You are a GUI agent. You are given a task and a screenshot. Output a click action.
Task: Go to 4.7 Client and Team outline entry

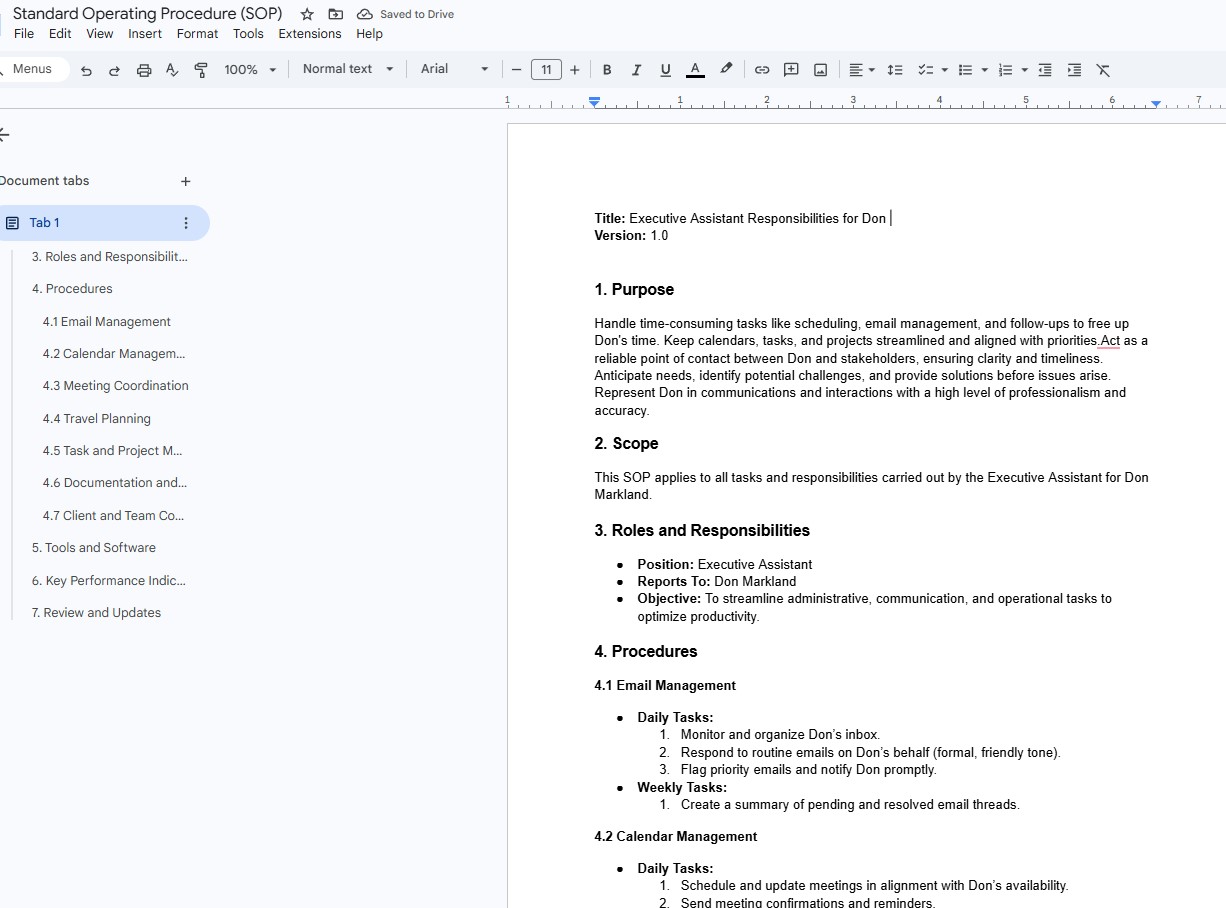point(114,516)
